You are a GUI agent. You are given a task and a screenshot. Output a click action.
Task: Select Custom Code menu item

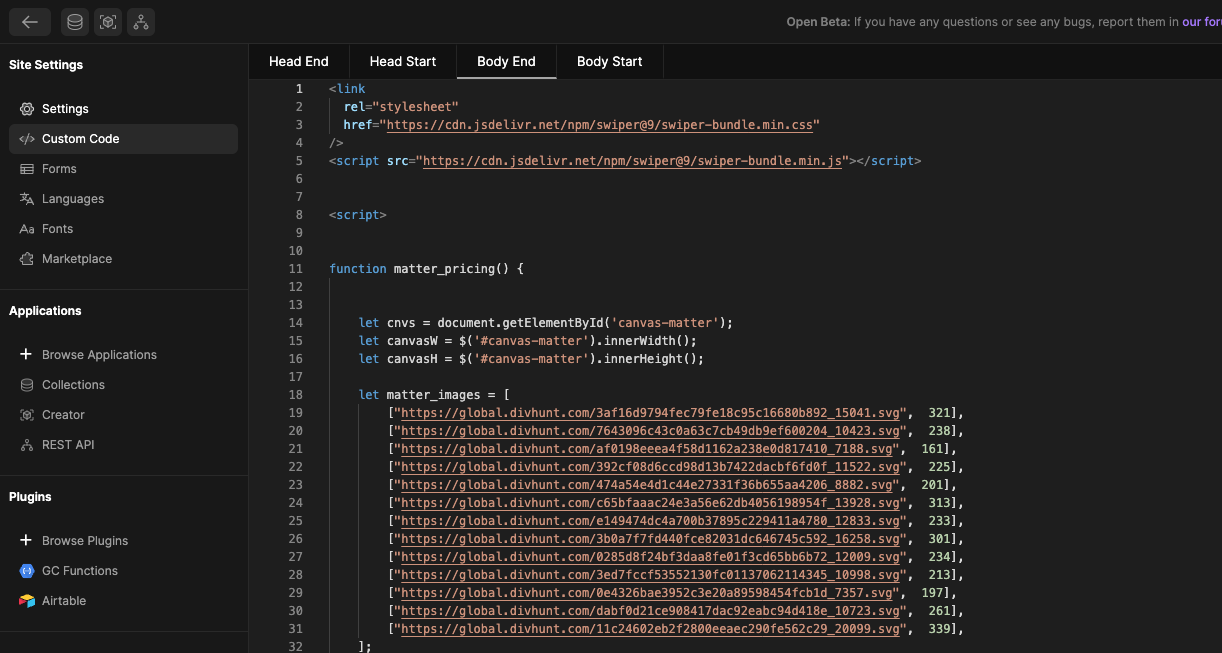click(x=123, y=139)
